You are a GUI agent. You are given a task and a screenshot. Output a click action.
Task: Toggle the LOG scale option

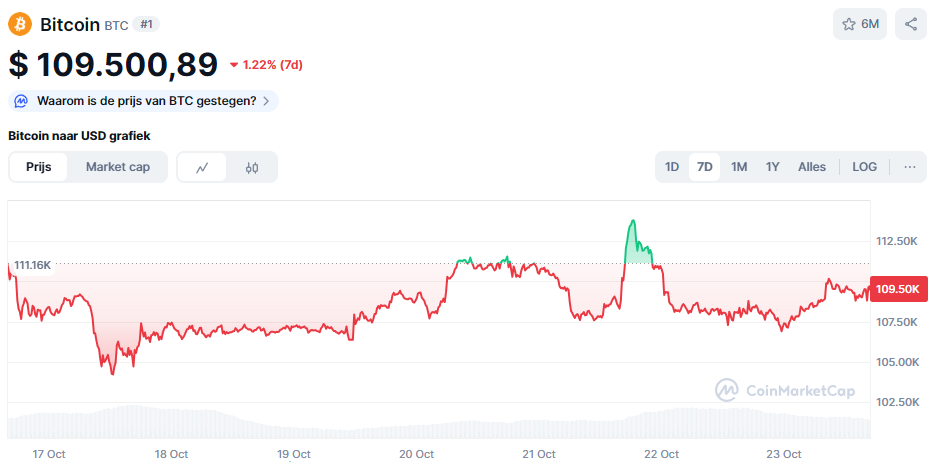[864, 167]
